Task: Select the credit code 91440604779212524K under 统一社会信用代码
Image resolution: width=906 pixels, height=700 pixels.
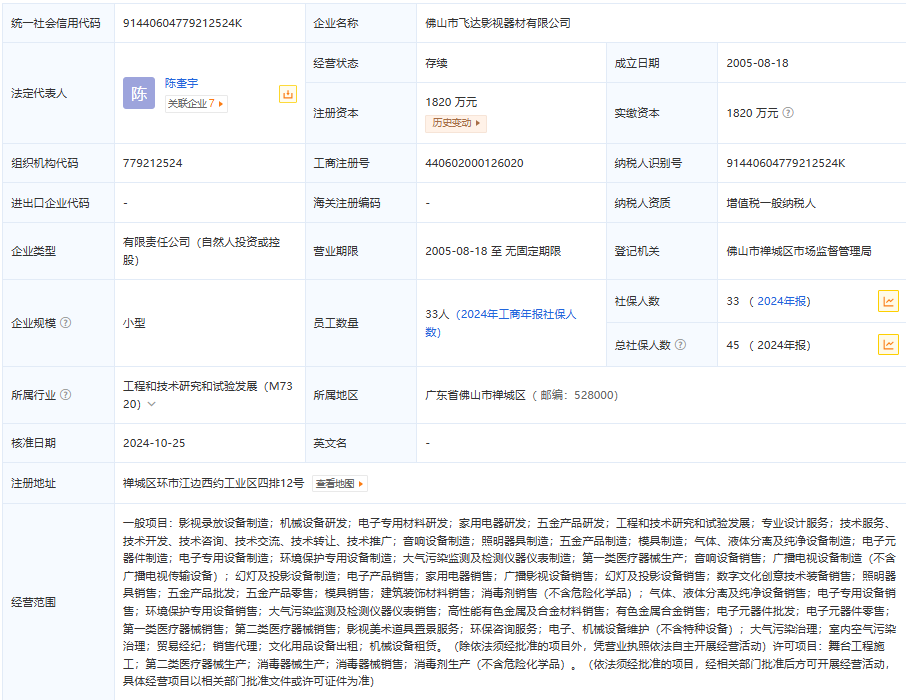Action: coord(183,23)
